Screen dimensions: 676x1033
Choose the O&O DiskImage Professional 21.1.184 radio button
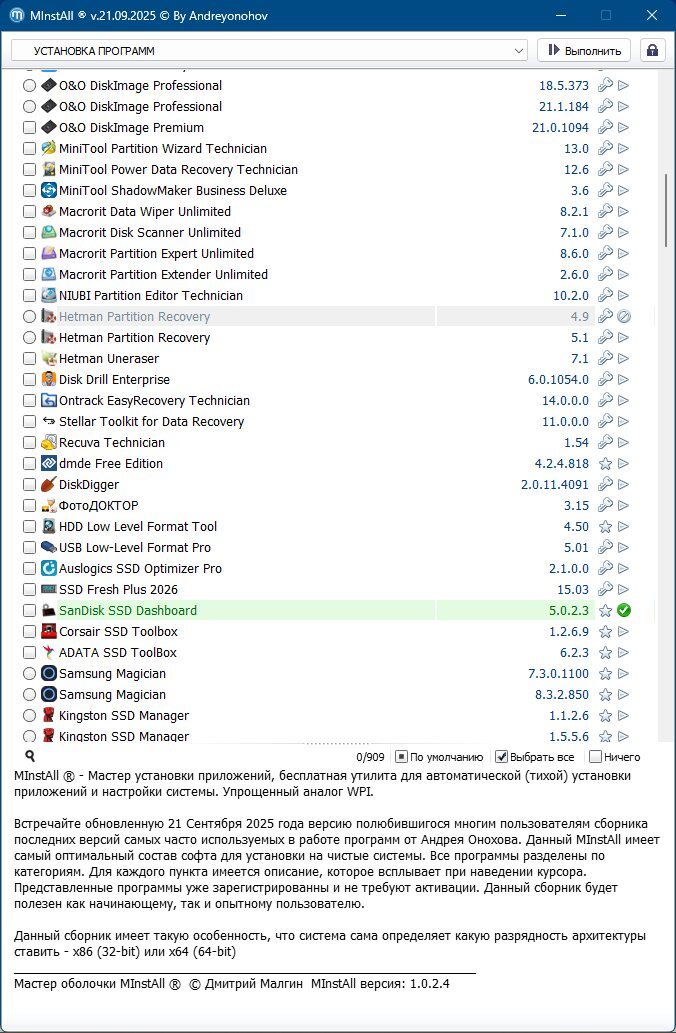29,106
